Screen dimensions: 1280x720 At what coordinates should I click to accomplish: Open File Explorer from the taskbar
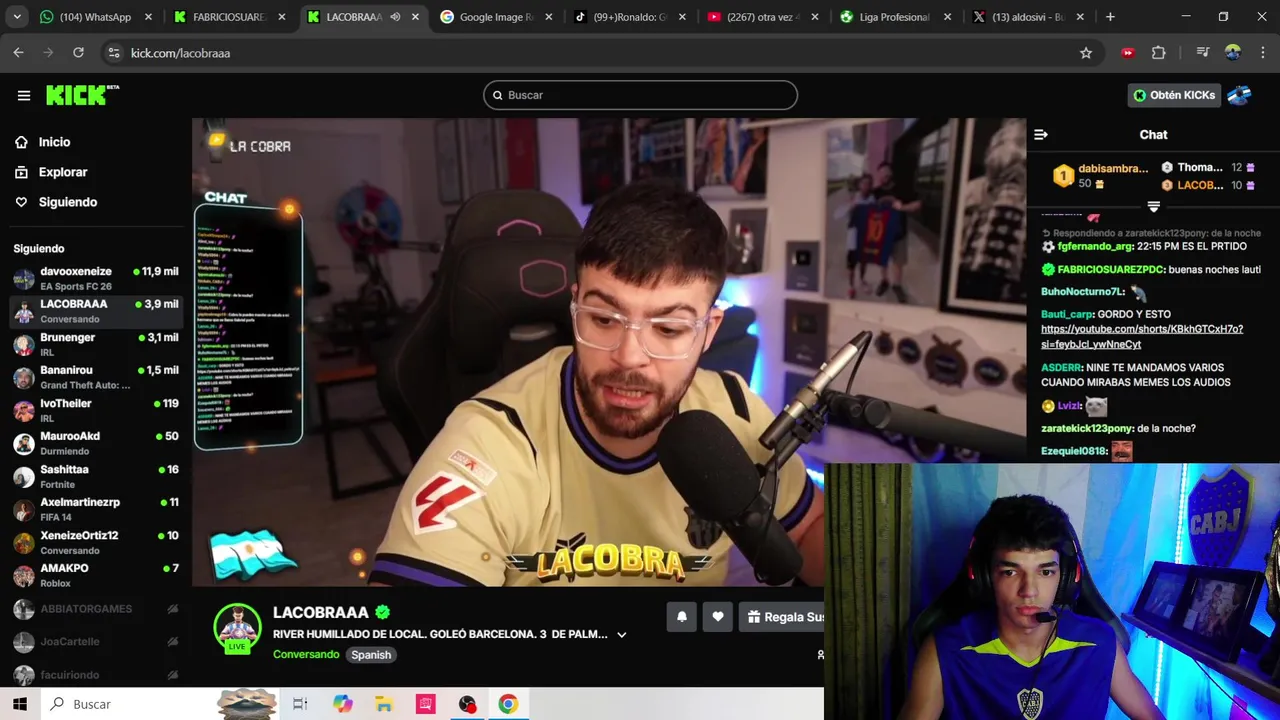(384, 704)
